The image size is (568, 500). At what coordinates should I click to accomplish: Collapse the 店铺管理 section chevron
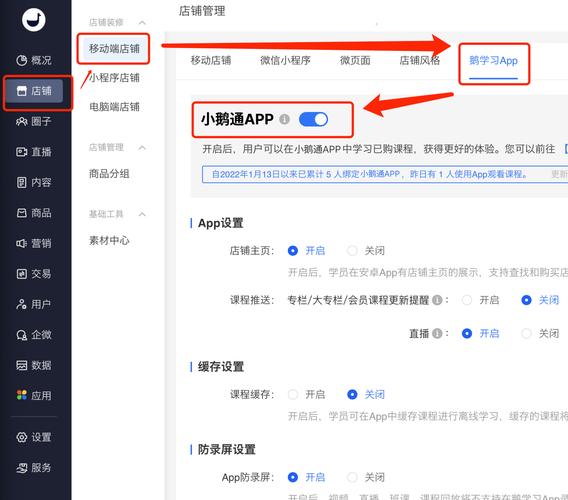click(x=142, y=147)
